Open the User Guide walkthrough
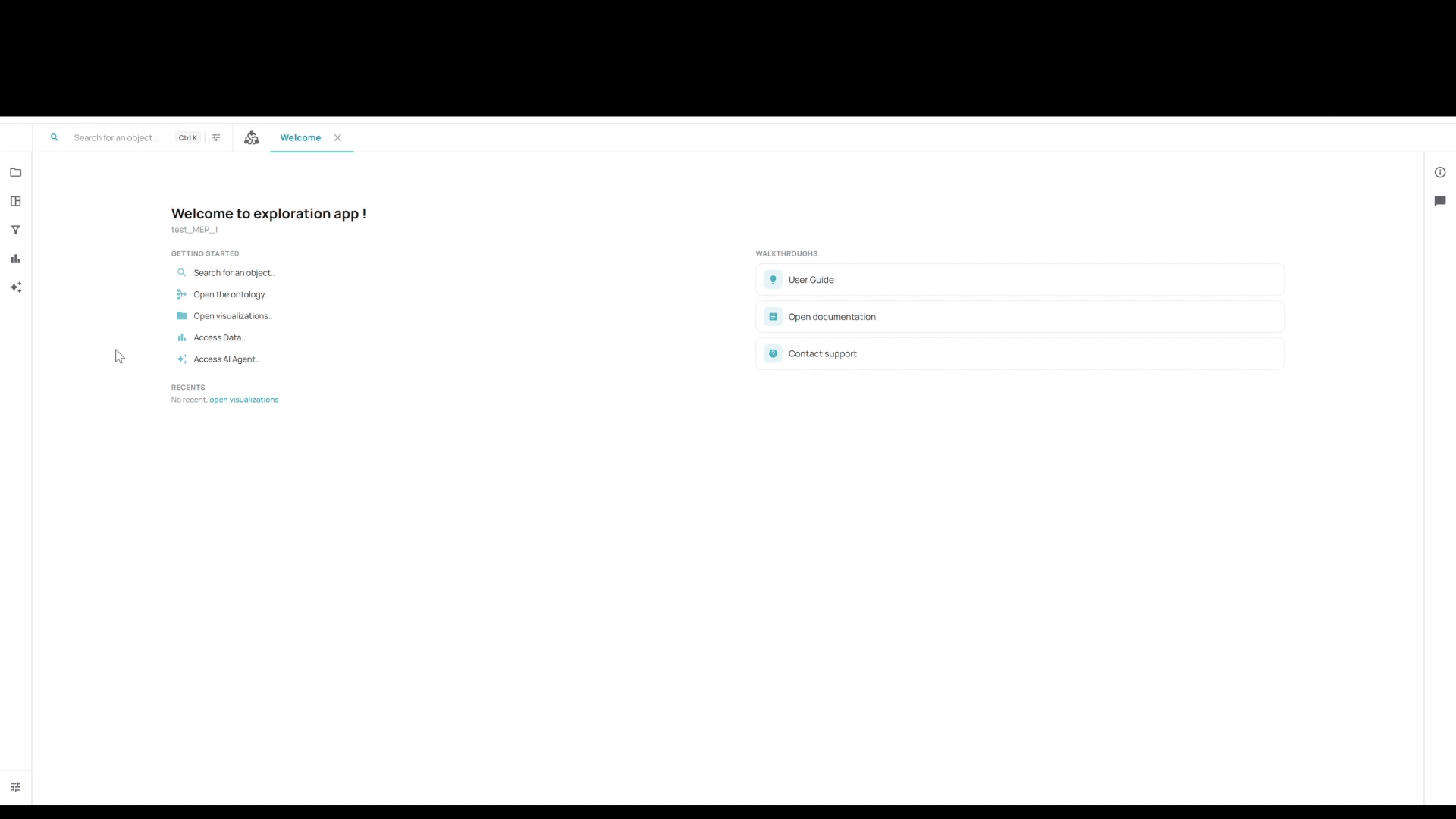Viewport: 1456px width, 819px height. pos(1019,280)
